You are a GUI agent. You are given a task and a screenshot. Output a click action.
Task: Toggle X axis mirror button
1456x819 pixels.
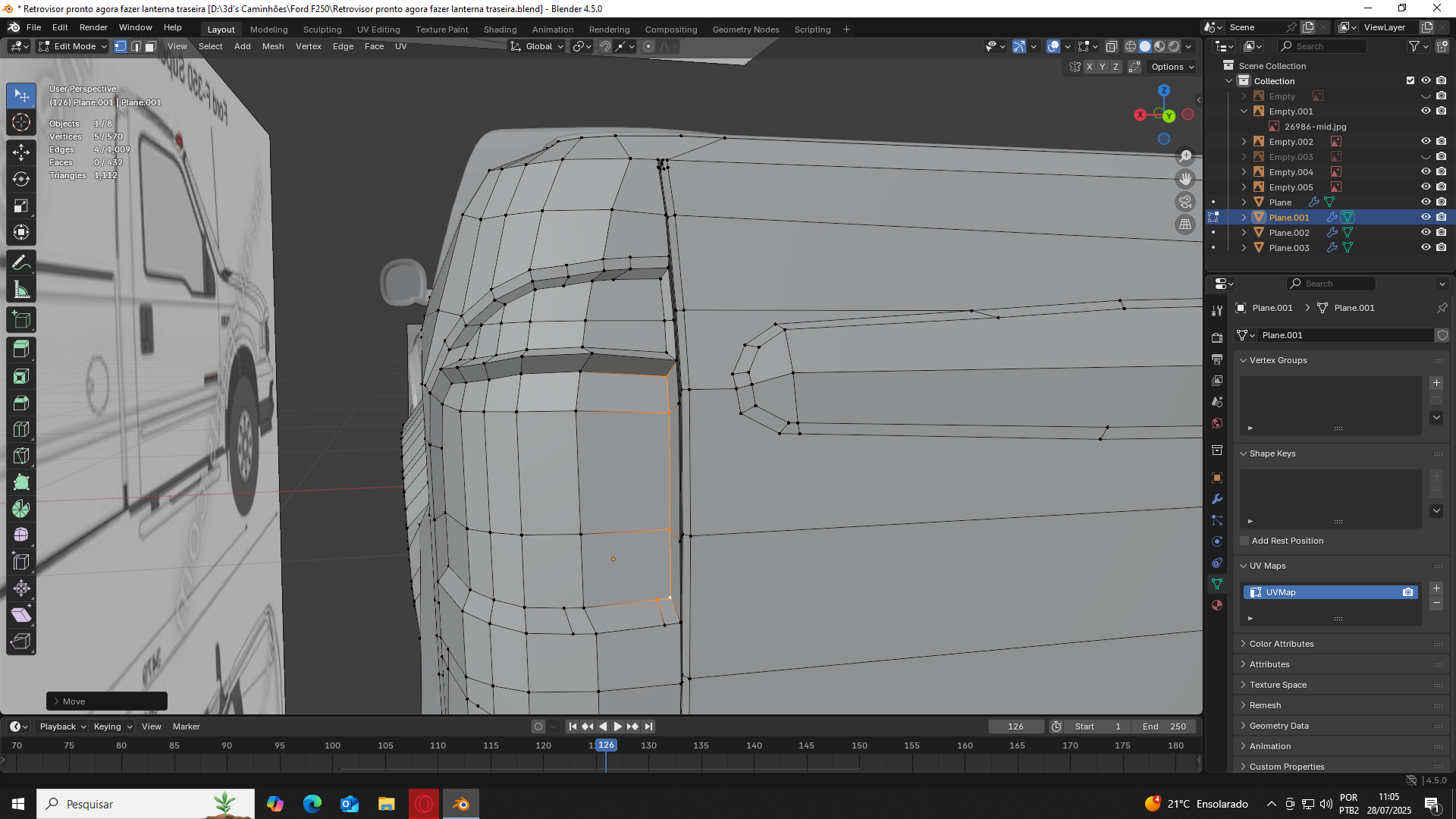point(1090,67)
